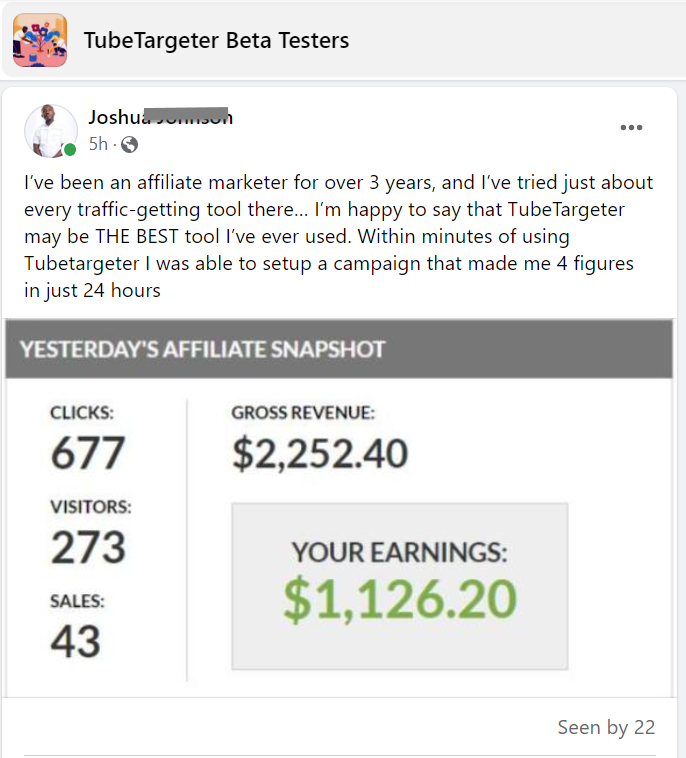Click the green online status dot
This screenshot has height=758, width=686.
coord(70,150)
